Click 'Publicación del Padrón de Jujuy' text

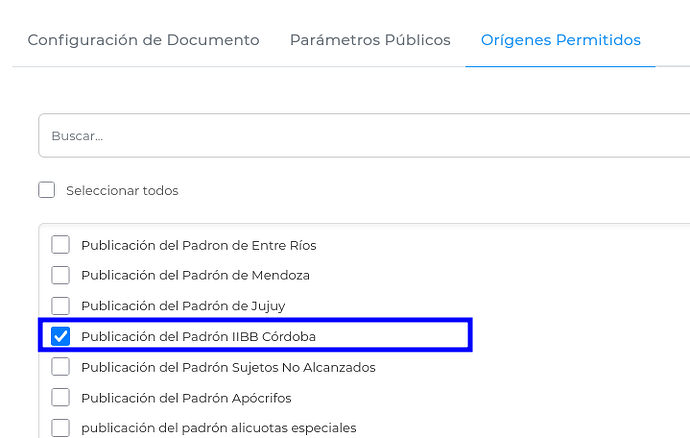pyautogui.click(x=183, y=306)
